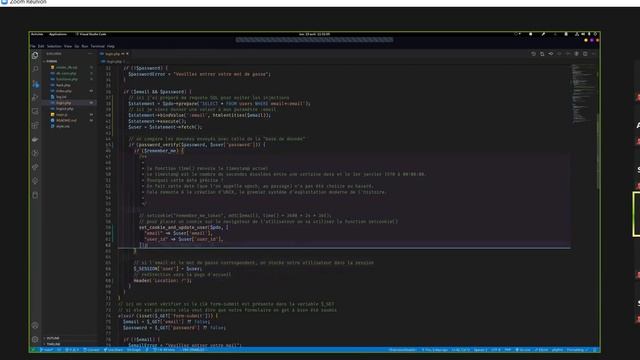Open the Terminal menu
640x360 pixels.
point(98,46)
